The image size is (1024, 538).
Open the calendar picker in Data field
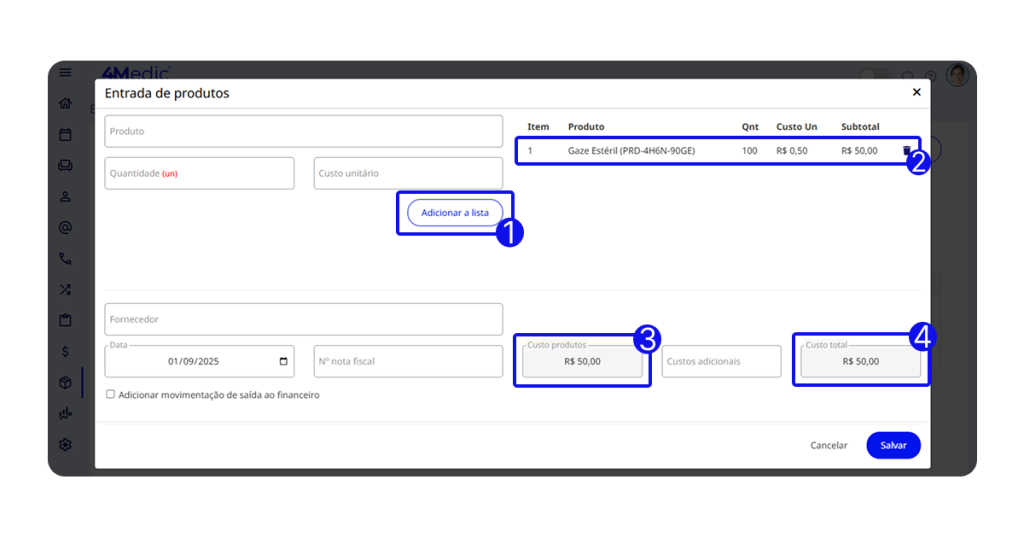(x=284, y=361)
